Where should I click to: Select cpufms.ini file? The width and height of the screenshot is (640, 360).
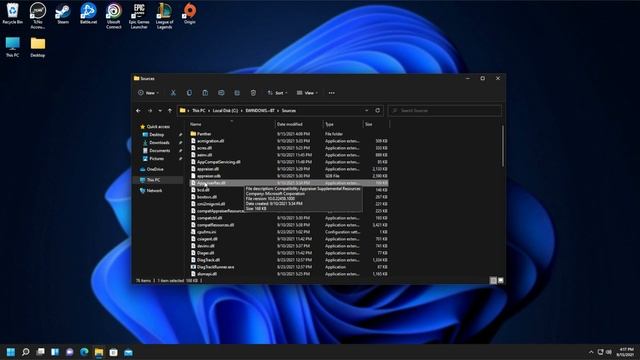(289, 232)
